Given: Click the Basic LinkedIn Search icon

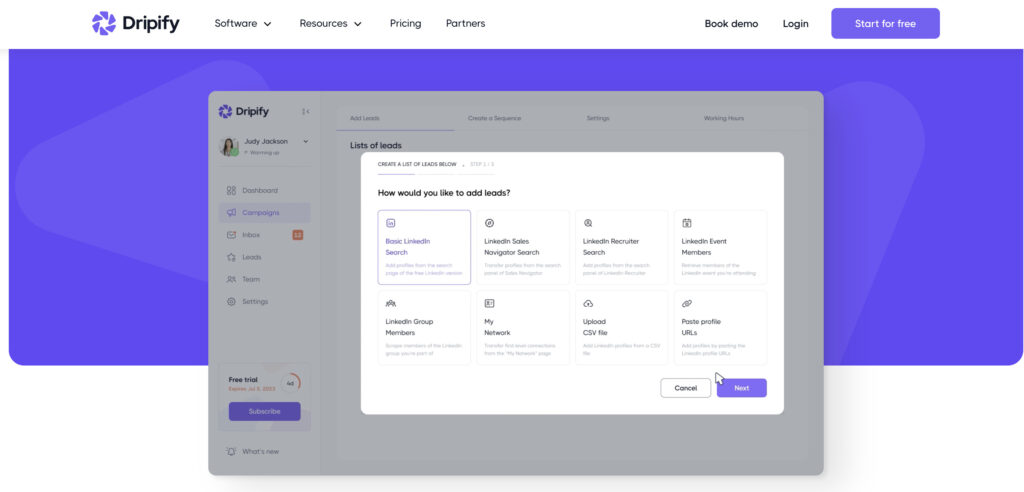Looking at the screenshot, I should click(x=391, y=223).
